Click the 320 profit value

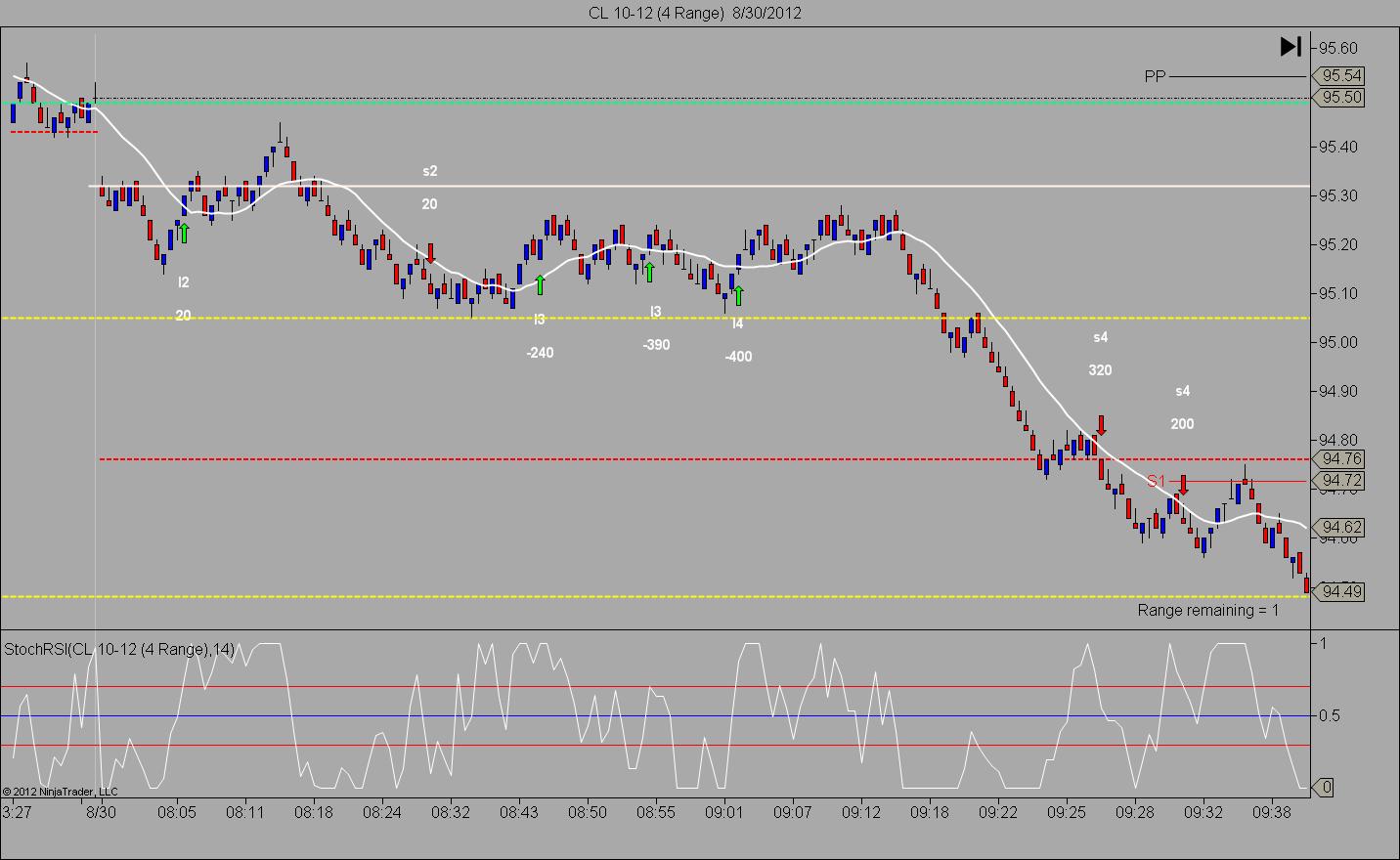1101,370
